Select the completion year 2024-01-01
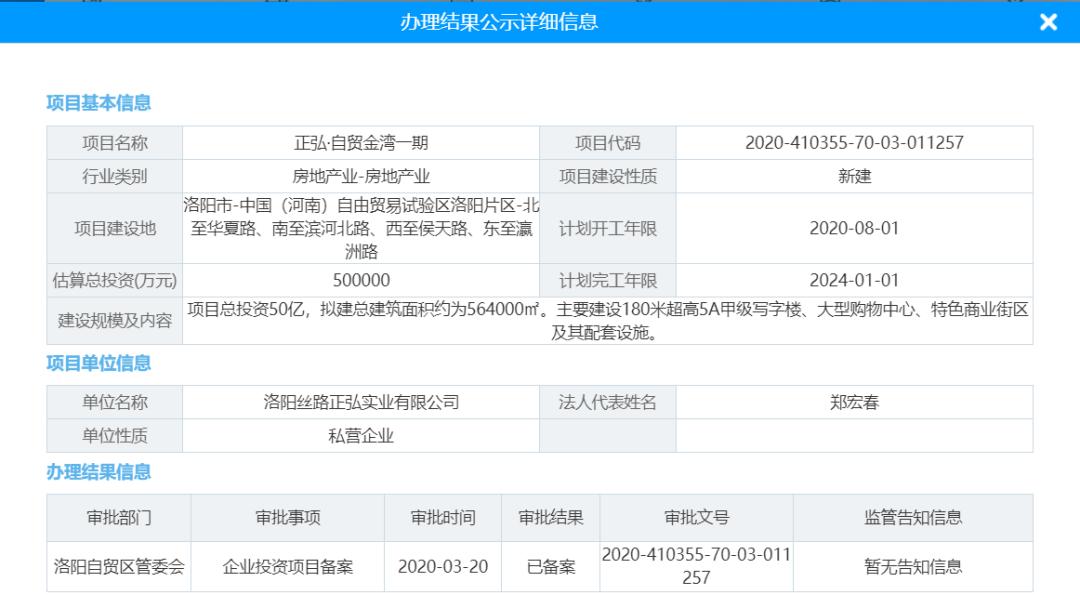Screen dimensions: 1080x595 point(855,281)
